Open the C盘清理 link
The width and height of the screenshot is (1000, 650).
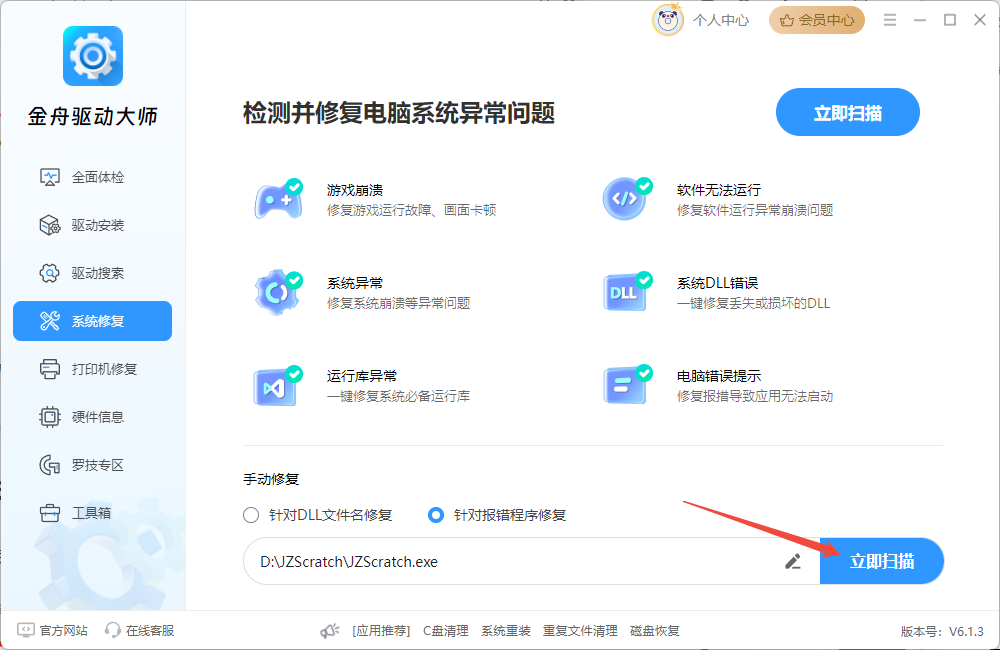click(446, 631)
